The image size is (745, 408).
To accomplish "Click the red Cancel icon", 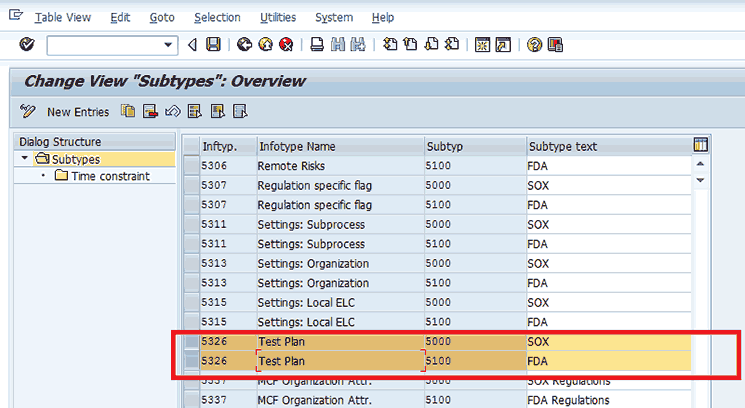I will [286, 45].
